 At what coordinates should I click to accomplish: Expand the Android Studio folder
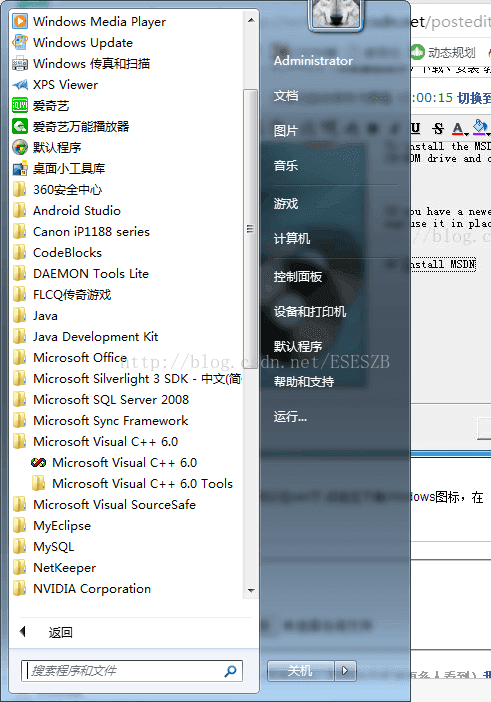[x=77, y=210]
